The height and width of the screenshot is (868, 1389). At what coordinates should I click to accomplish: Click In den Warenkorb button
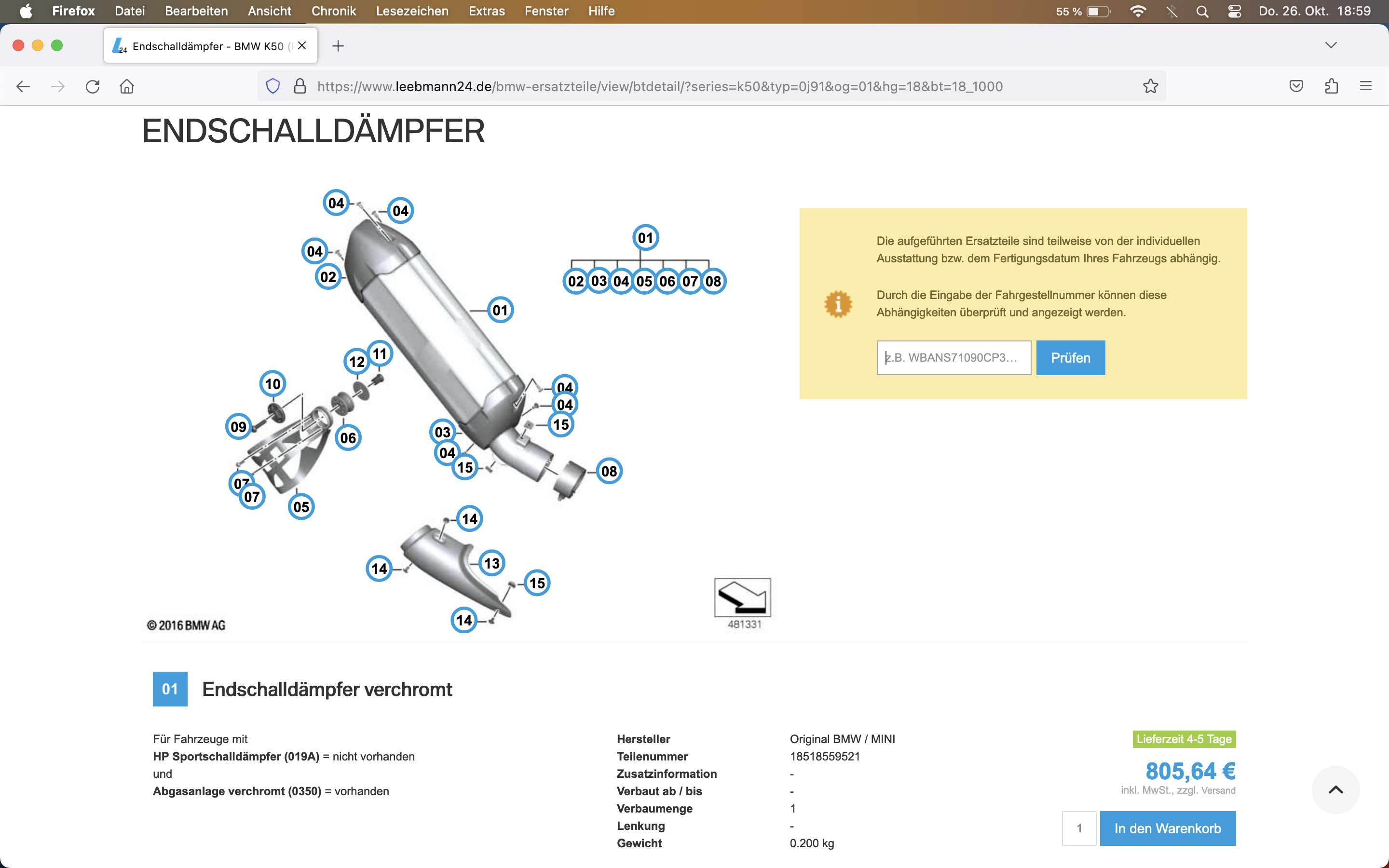point(1167,828)
